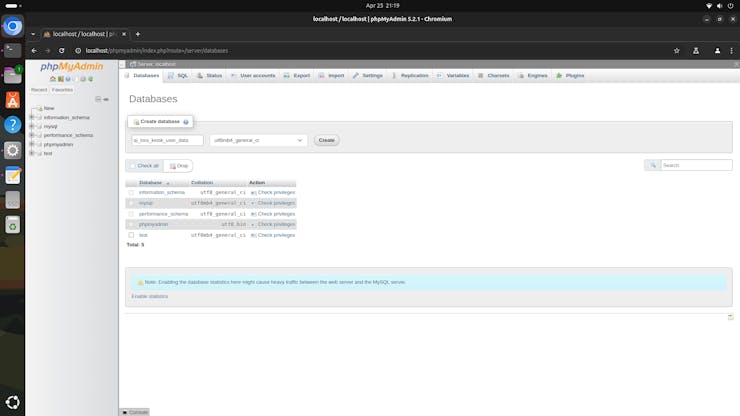Open the Terminal icon in the dock
The width and height of the screenshot is (740, 416).
13,50
